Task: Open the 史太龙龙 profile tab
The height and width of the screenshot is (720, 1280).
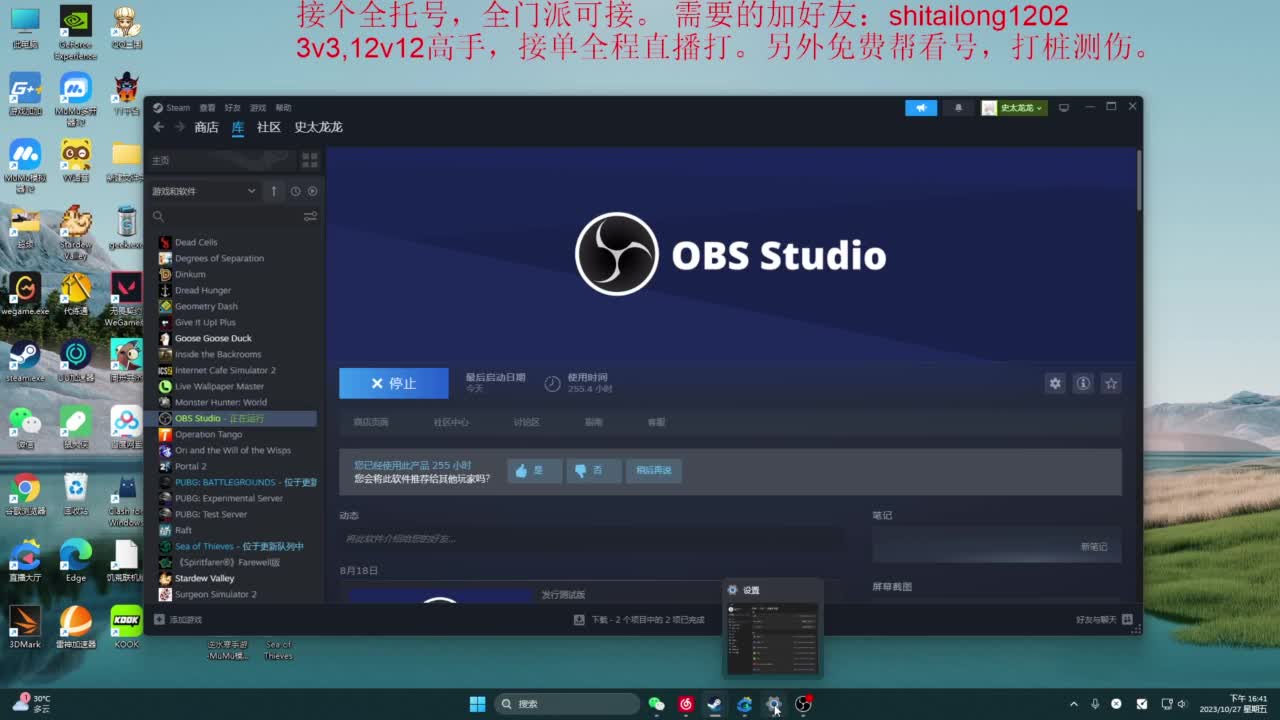Action: coord(318,127)
